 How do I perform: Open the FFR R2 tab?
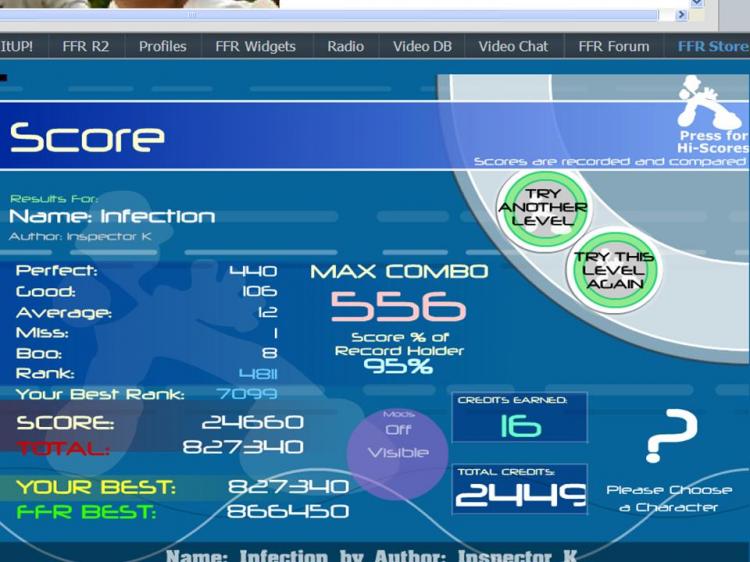(x=88, y=46)
